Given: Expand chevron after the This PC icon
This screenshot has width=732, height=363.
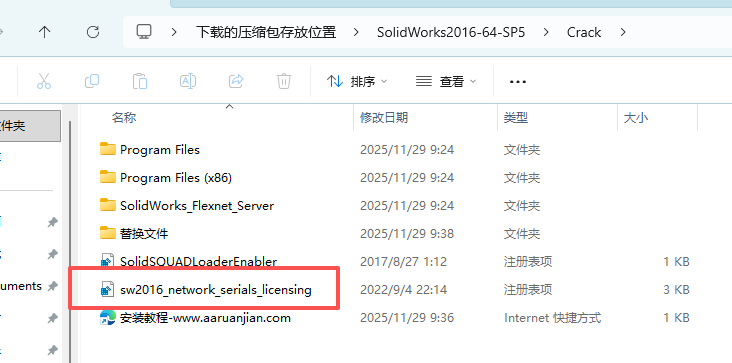Looking at the screenshot, I should [x=175, y=32].
